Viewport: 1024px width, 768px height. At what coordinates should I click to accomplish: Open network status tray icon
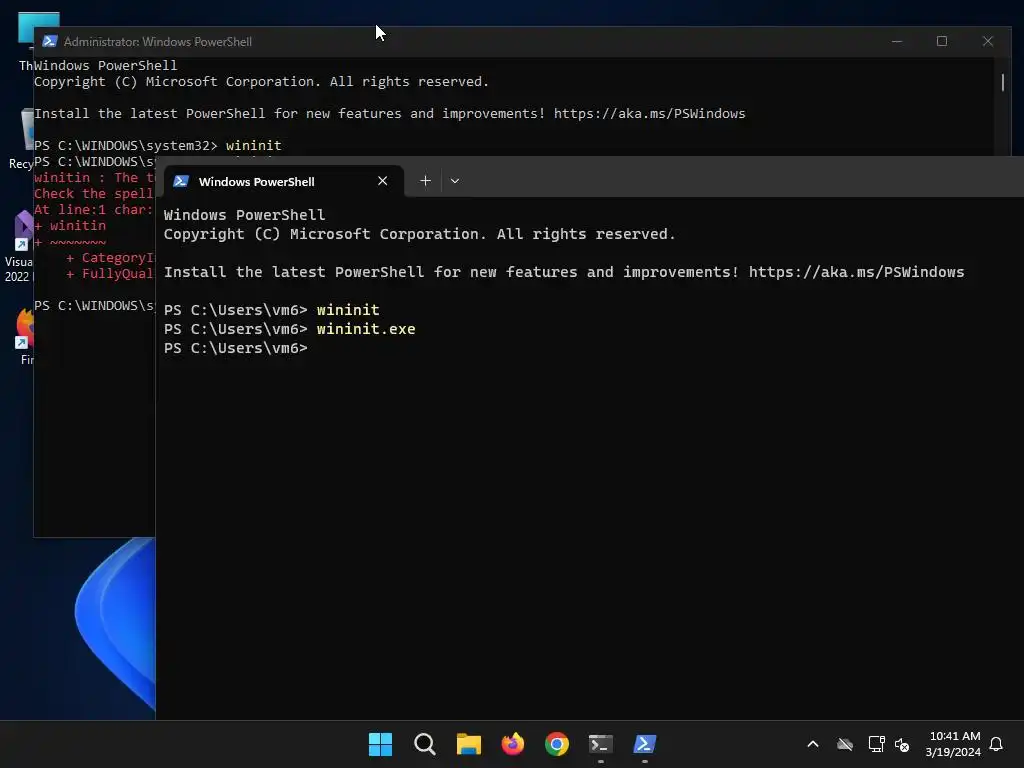[876, 744]
